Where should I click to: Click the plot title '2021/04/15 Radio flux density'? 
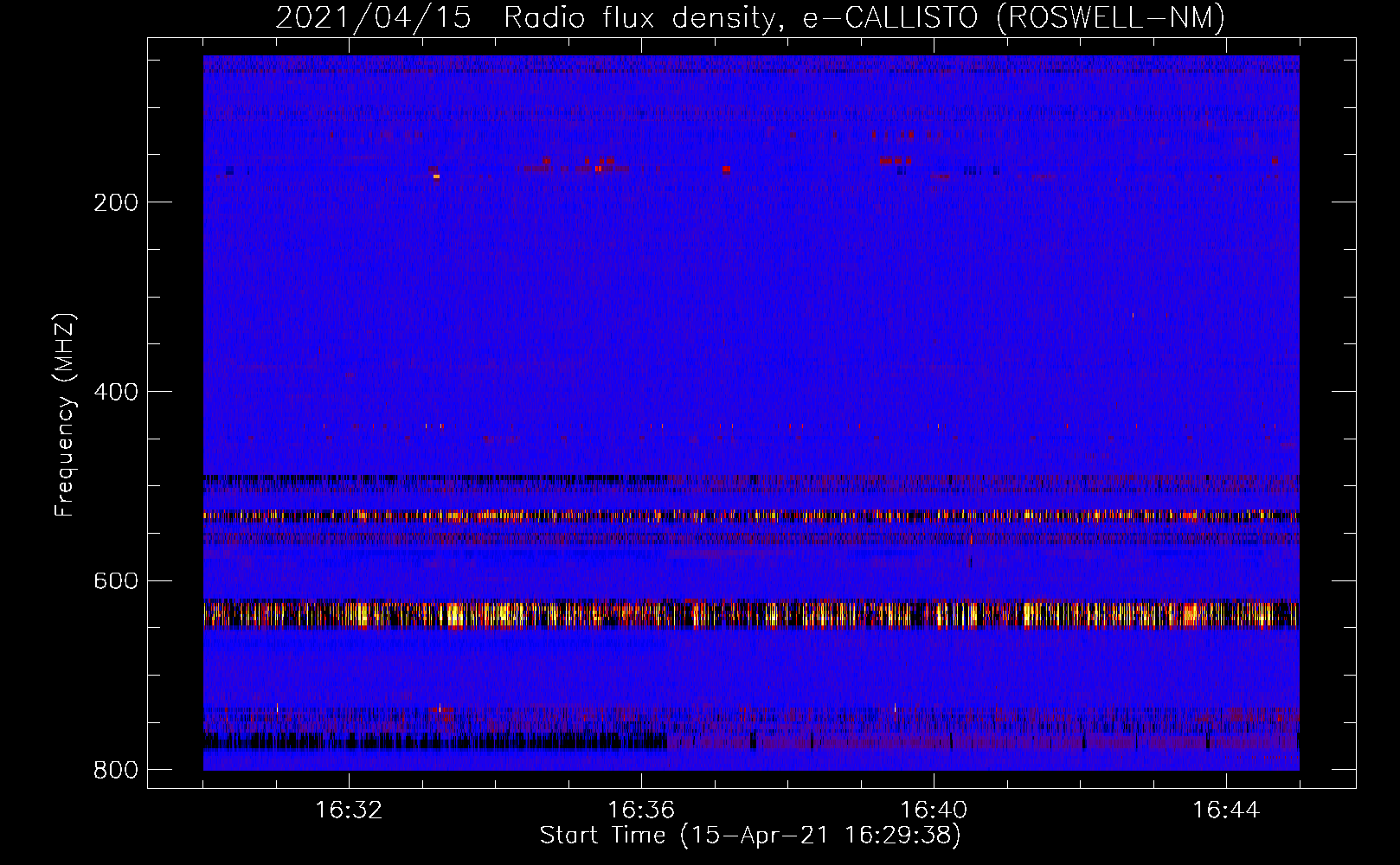(x=750, y=17)
